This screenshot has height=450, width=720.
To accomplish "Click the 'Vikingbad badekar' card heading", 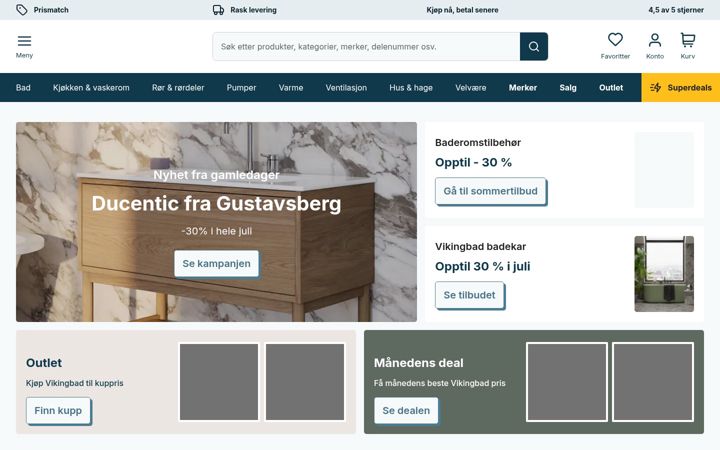I will (480, 247).
